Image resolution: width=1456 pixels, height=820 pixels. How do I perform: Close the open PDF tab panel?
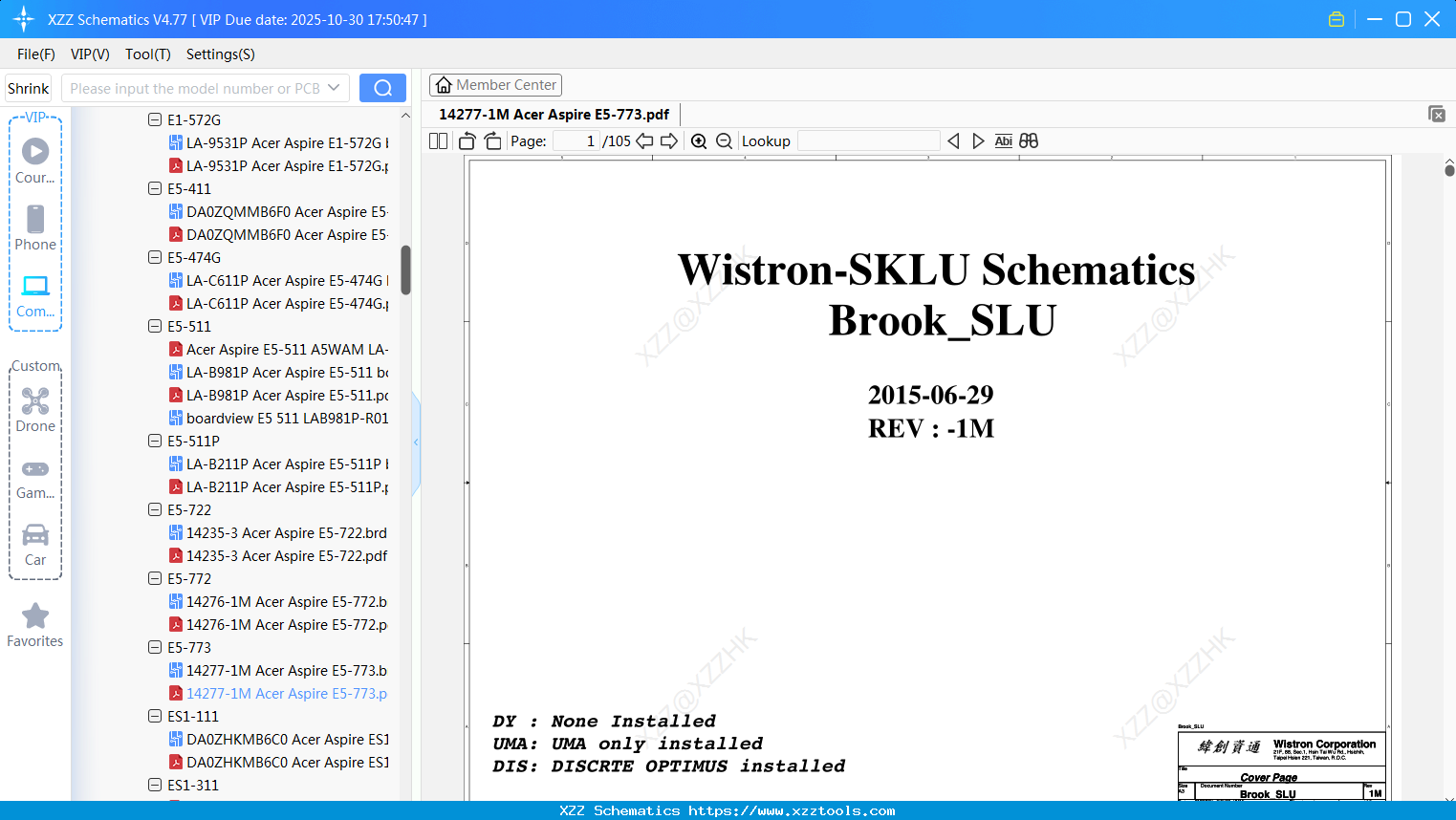coord(1437,114)
